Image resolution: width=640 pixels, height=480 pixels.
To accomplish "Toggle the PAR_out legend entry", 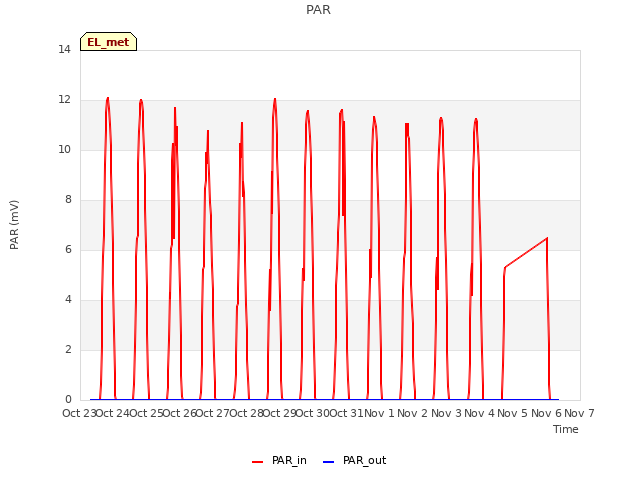I will [x=354, y=460].
